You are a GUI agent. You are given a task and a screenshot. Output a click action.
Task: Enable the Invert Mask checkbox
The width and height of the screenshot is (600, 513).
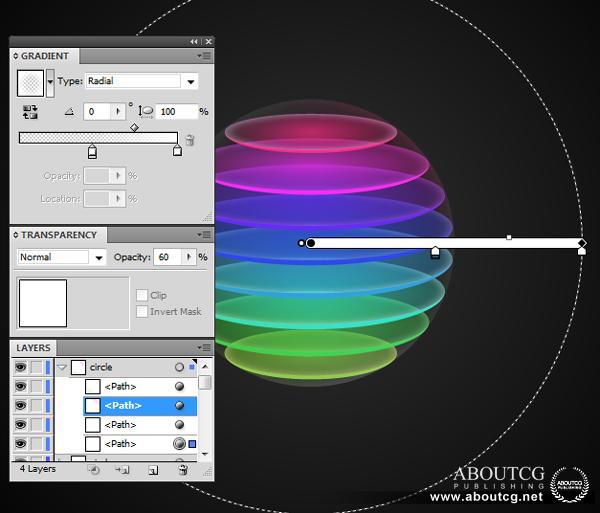pos(142,311)
